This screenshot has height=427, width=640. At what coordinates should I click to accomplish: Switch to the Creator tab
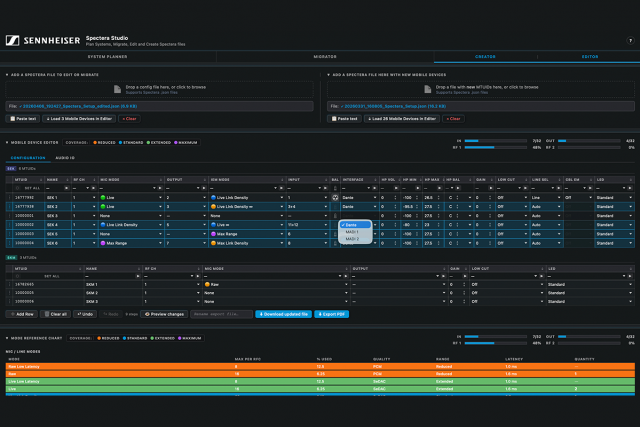tap(485, 57)
